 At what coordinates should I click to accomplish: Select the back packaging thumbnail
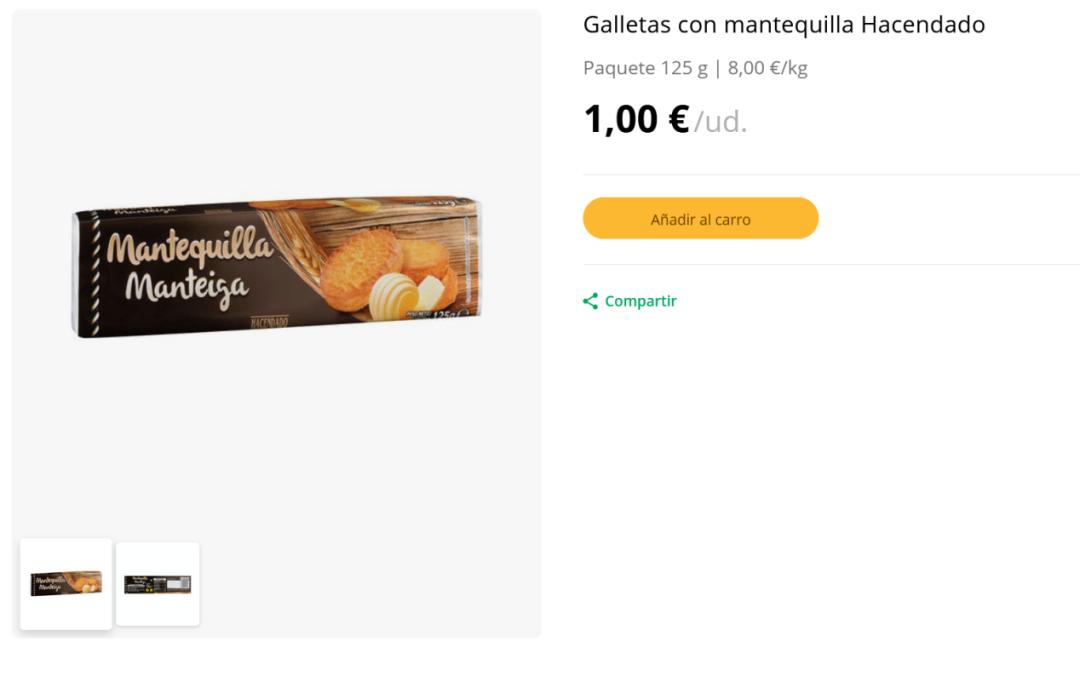pos(157,584)
